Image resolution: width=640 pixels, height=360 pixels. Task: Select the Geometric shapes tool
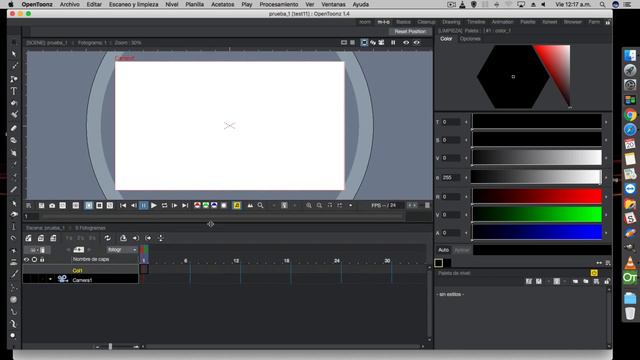click(14, 78)
